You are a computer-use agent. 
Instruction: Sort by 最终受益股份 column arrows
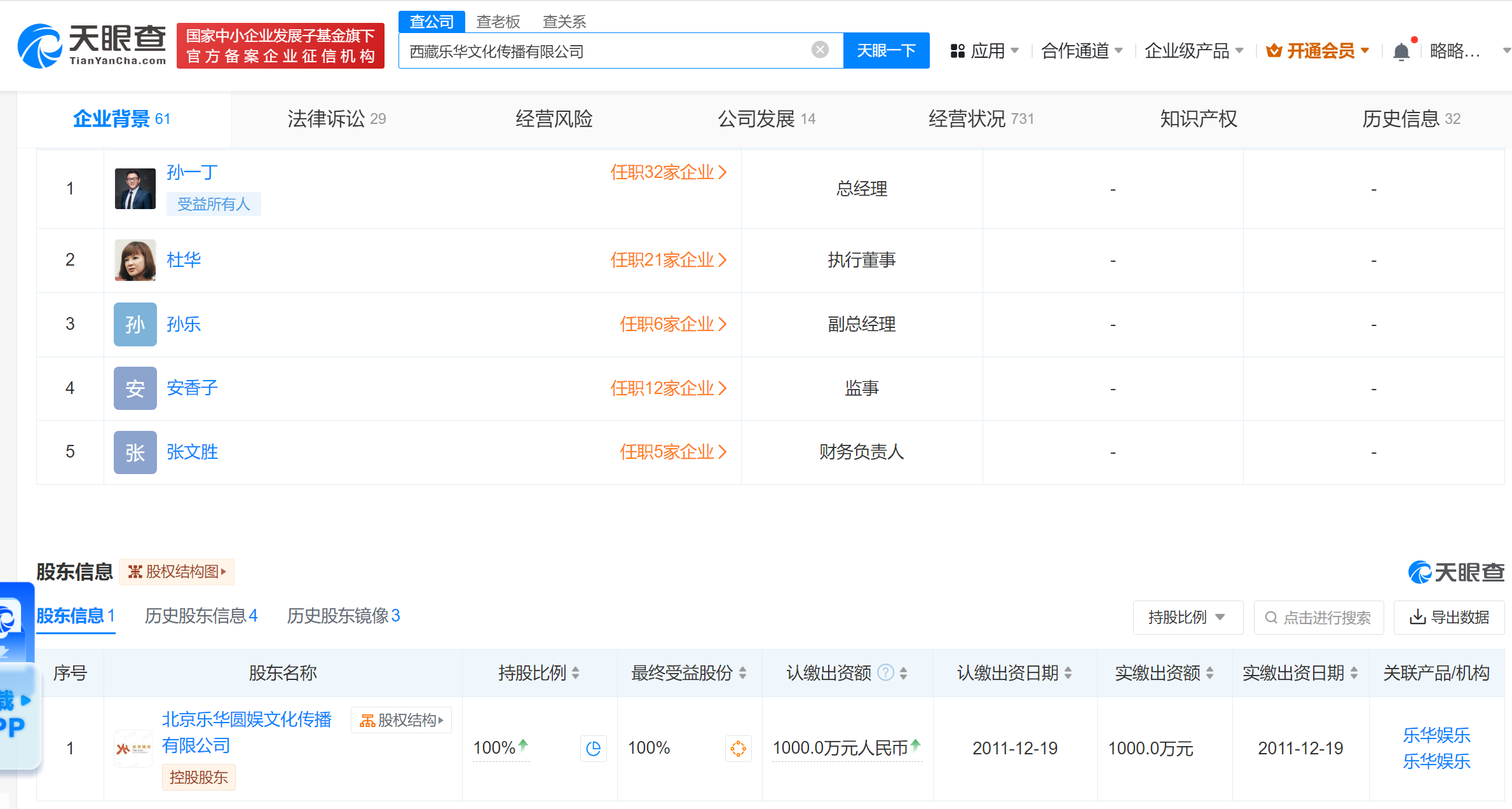pos(742,672)
